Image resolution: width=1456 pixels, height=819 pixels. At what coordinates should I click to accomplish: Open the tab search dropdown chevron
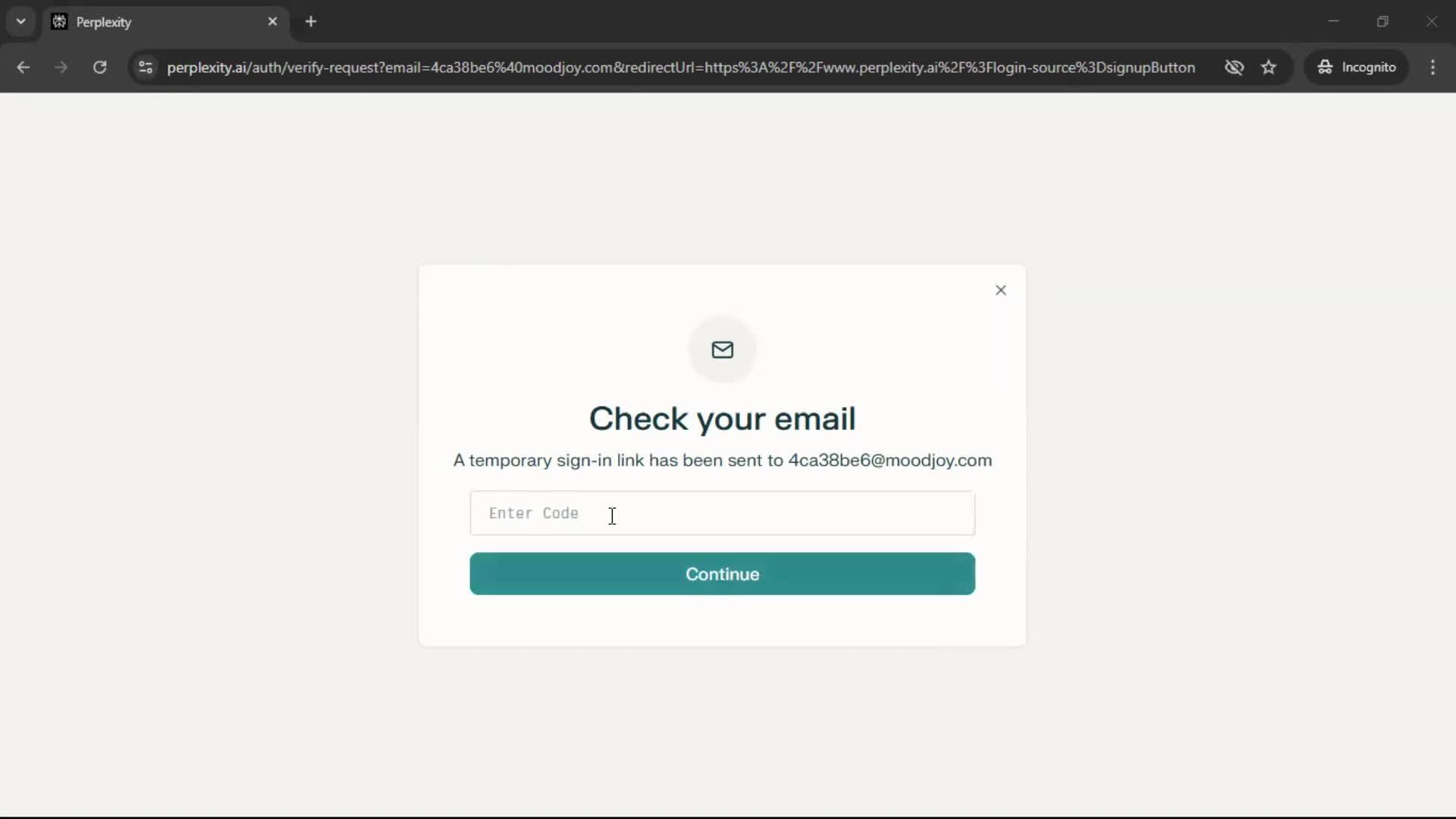21,21
